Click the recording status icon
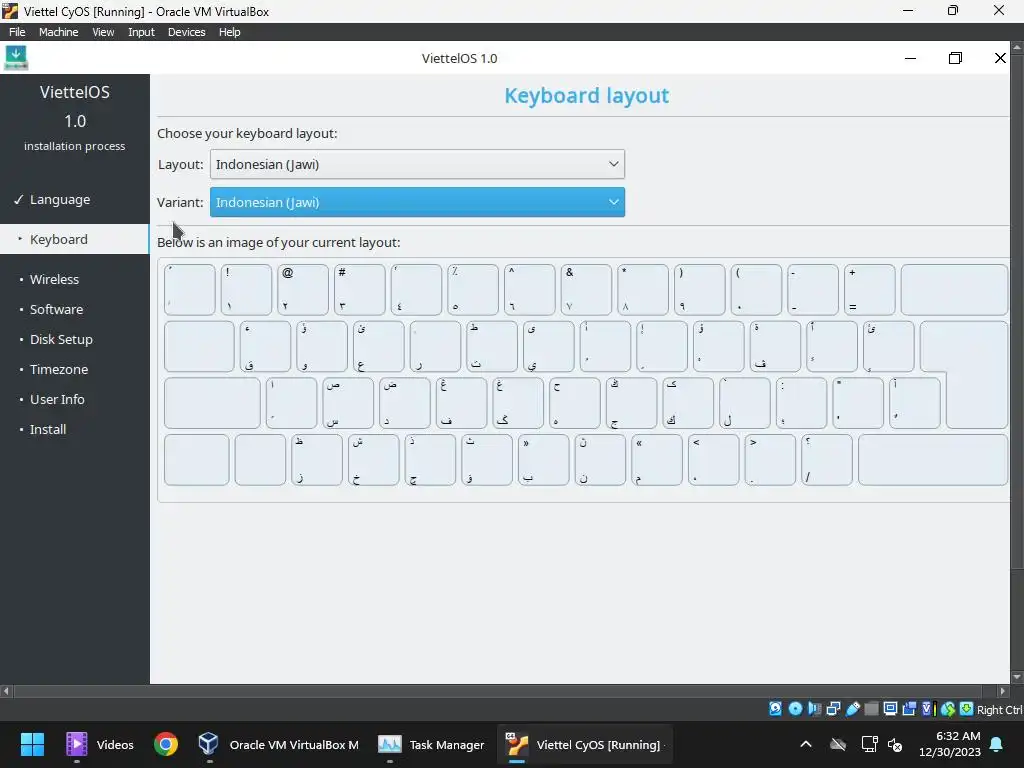The height and width of the screenshot is (768, 1024). 909,709
